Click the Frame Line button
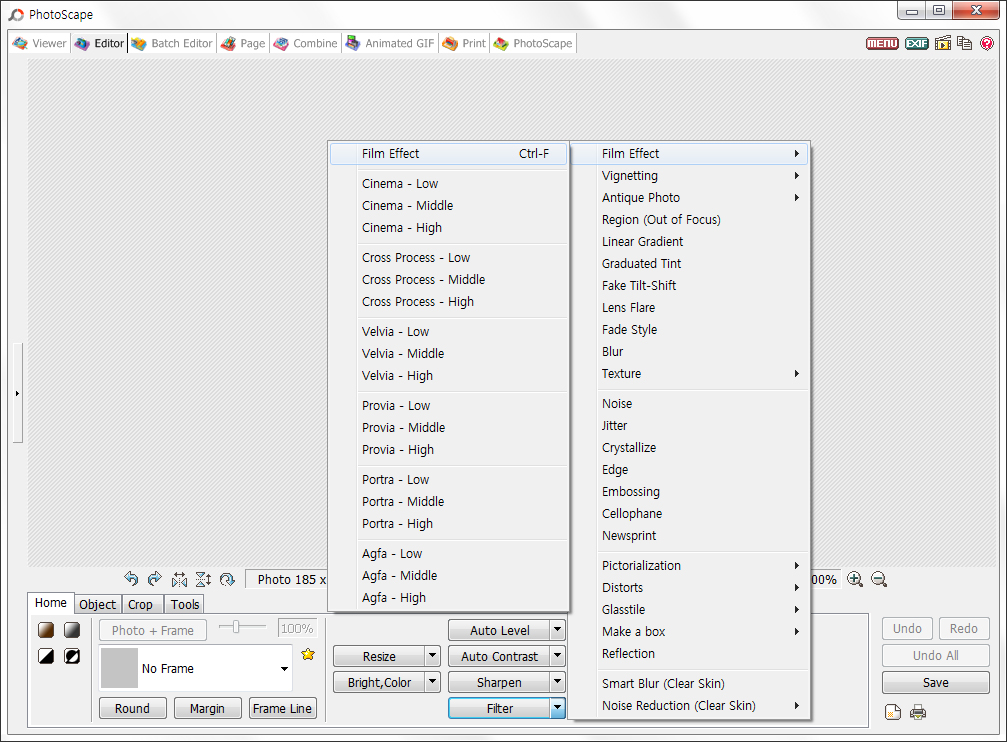 point(283,708)
